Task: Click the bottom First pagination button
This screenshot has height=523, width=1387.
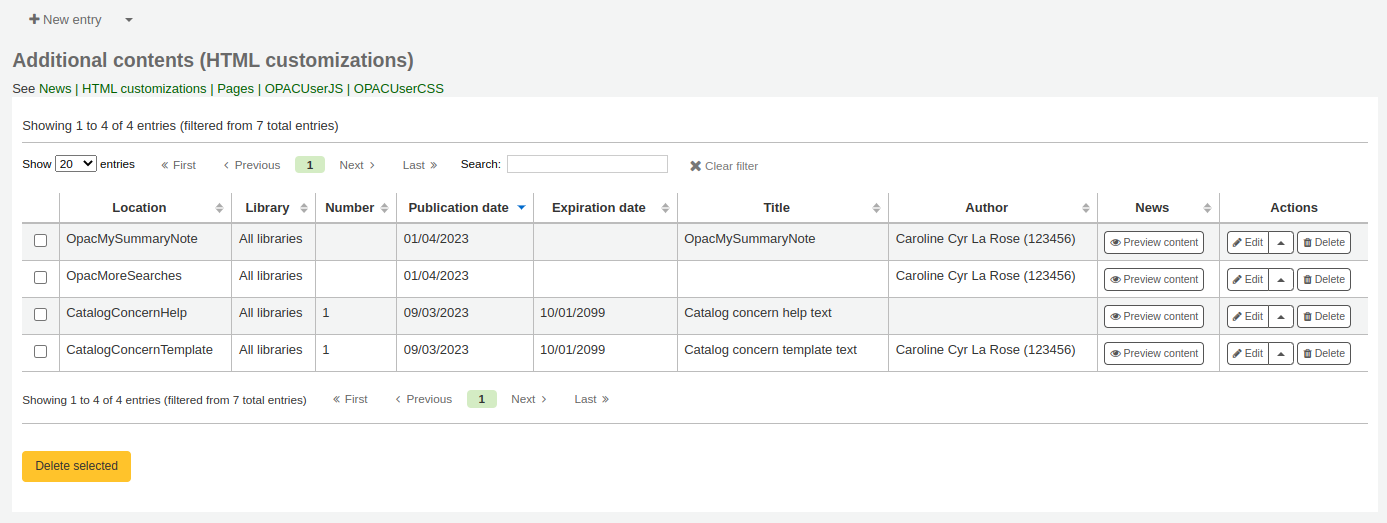Action: click(350, 399)
